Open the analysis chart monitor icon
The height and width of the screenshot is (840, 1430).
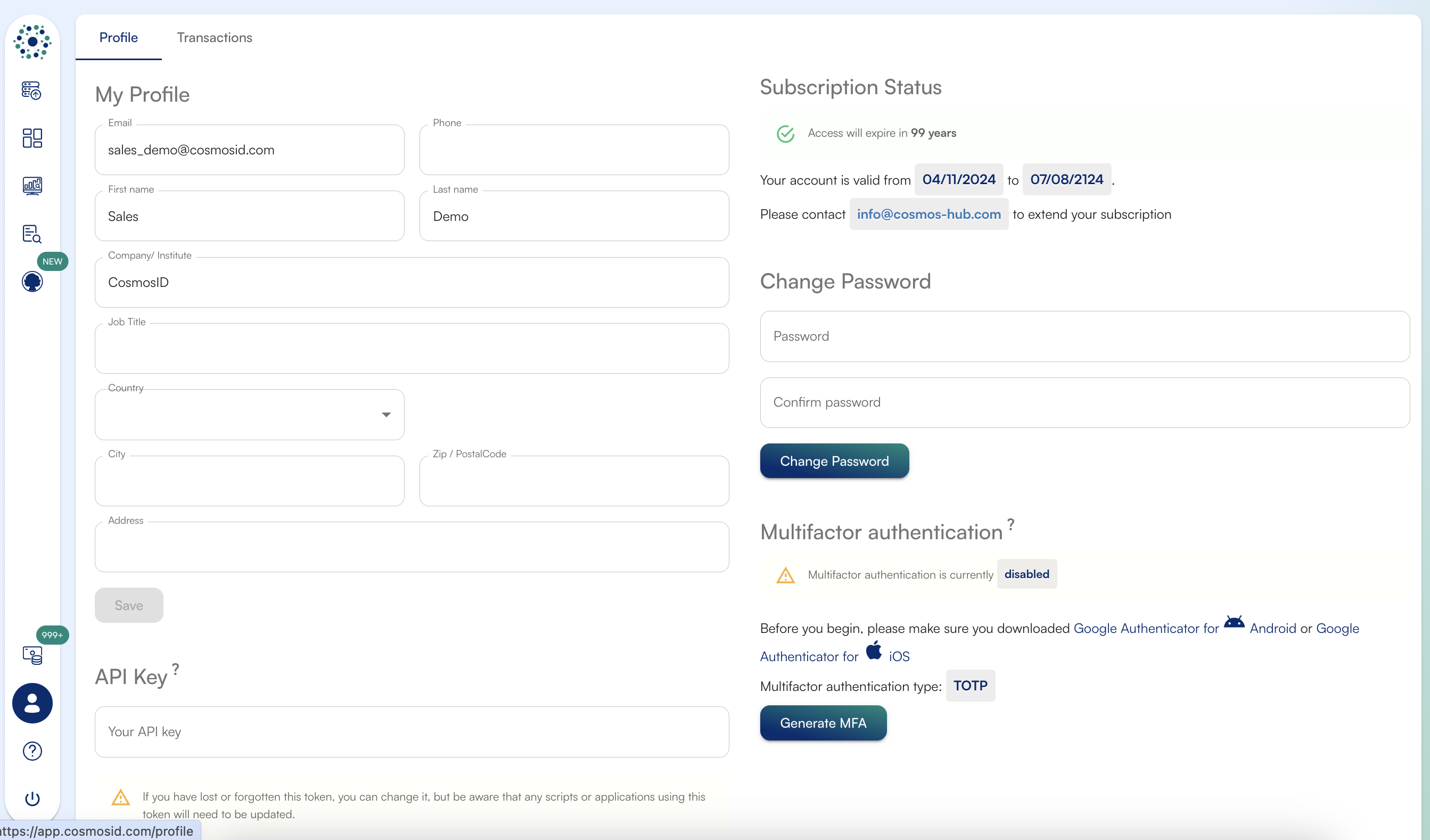click(x=32, y=186)
